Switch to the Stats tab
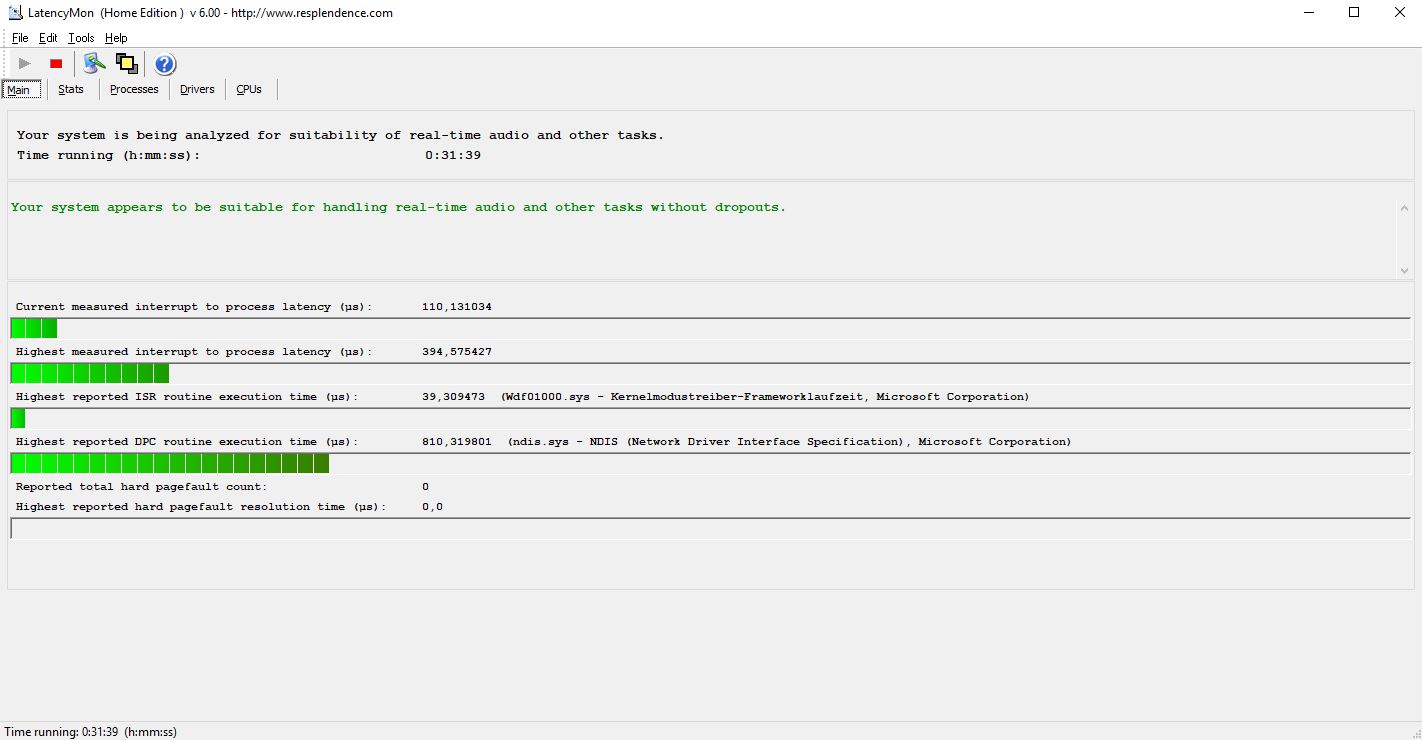1422x740 pixels. pyautogui.click(x=71, y=89)
